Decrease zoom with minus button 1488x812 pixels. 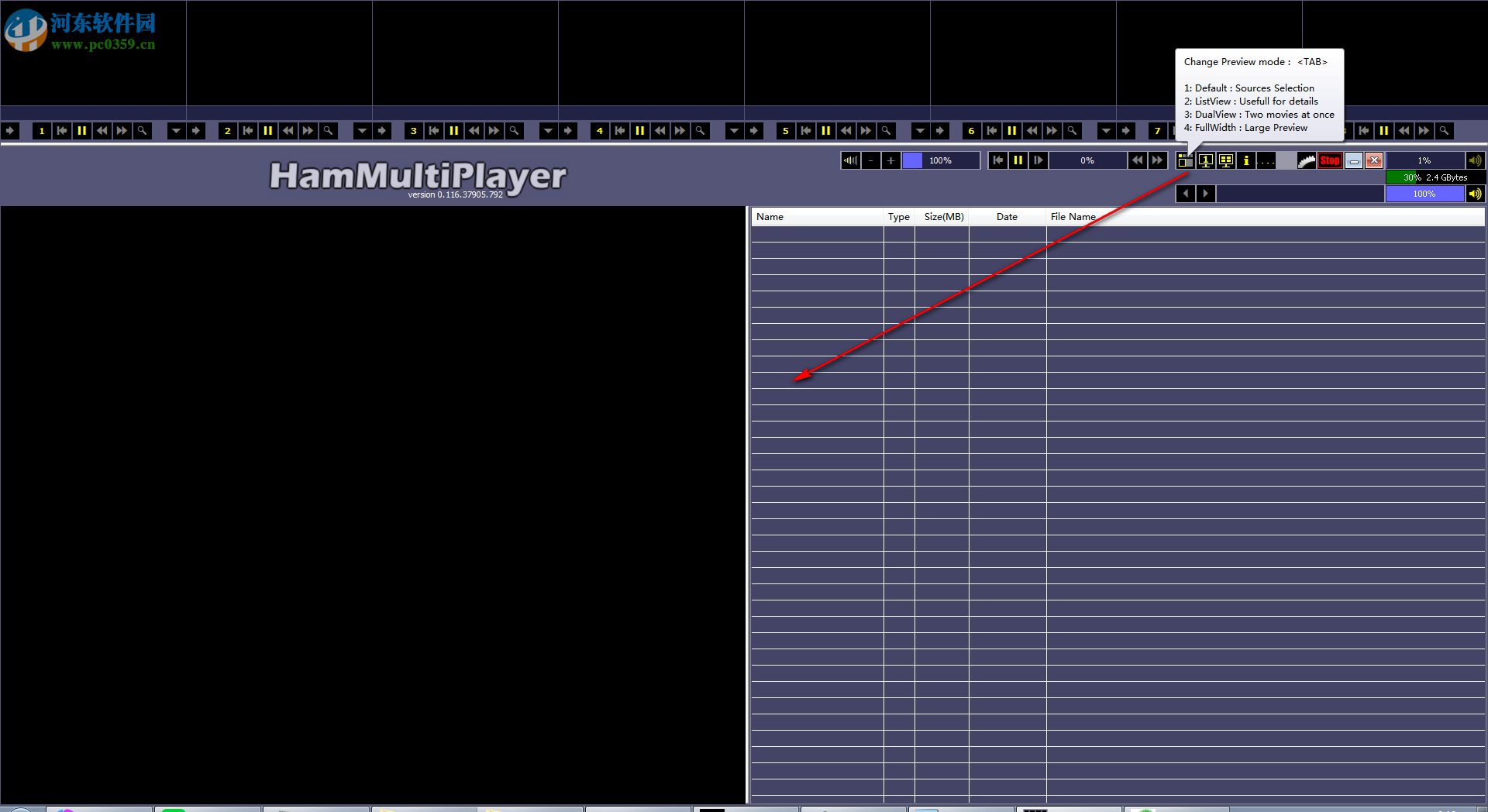(871, 160)
